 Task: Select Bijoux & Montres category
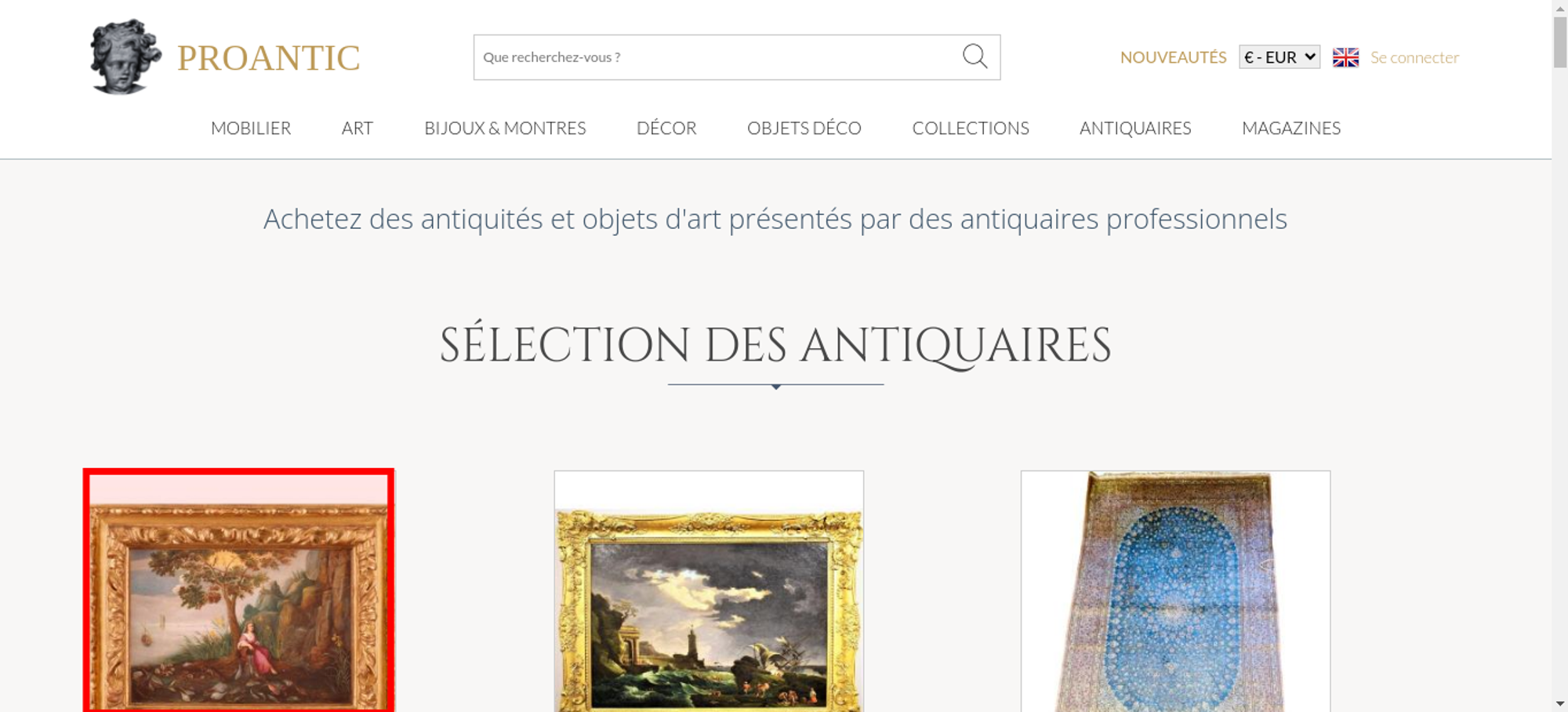click(x=505, y=128)
